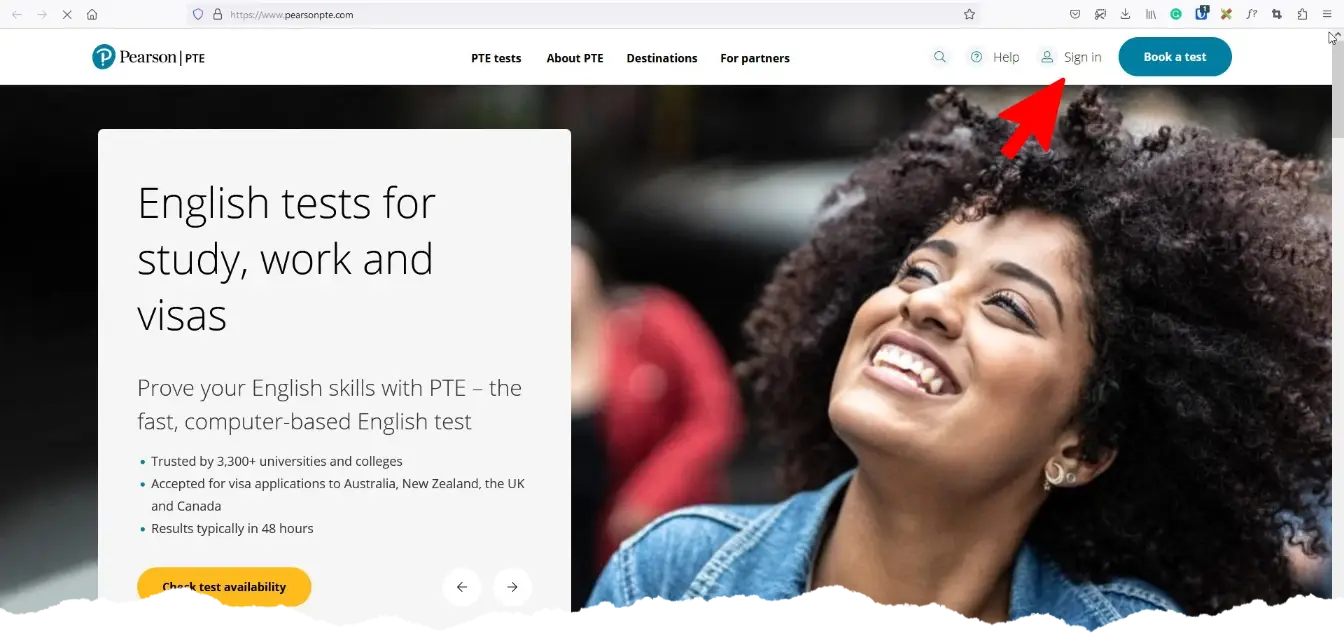Go to next carousel slide arrow
Image resolution: width=1344 pixels, height=636 pixels.
pos(512,587)
